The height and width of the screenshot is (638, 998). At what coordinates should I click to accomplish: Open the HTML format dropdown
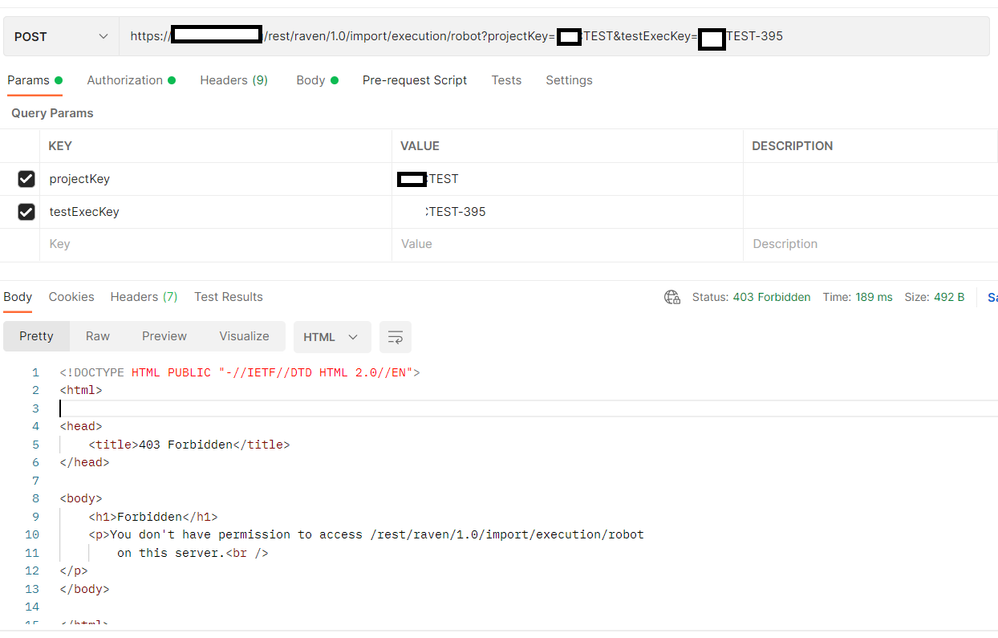pos(332,337)
